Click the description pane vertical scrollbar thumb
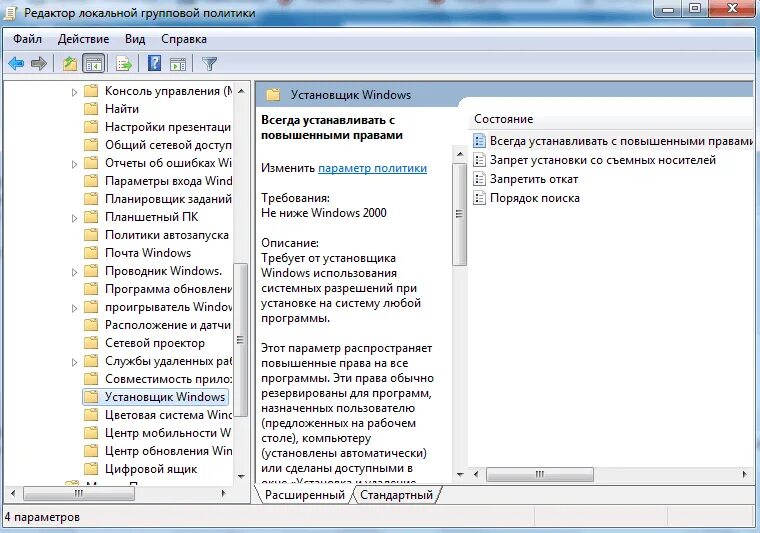The image size is (760, 533). [459, 214]
